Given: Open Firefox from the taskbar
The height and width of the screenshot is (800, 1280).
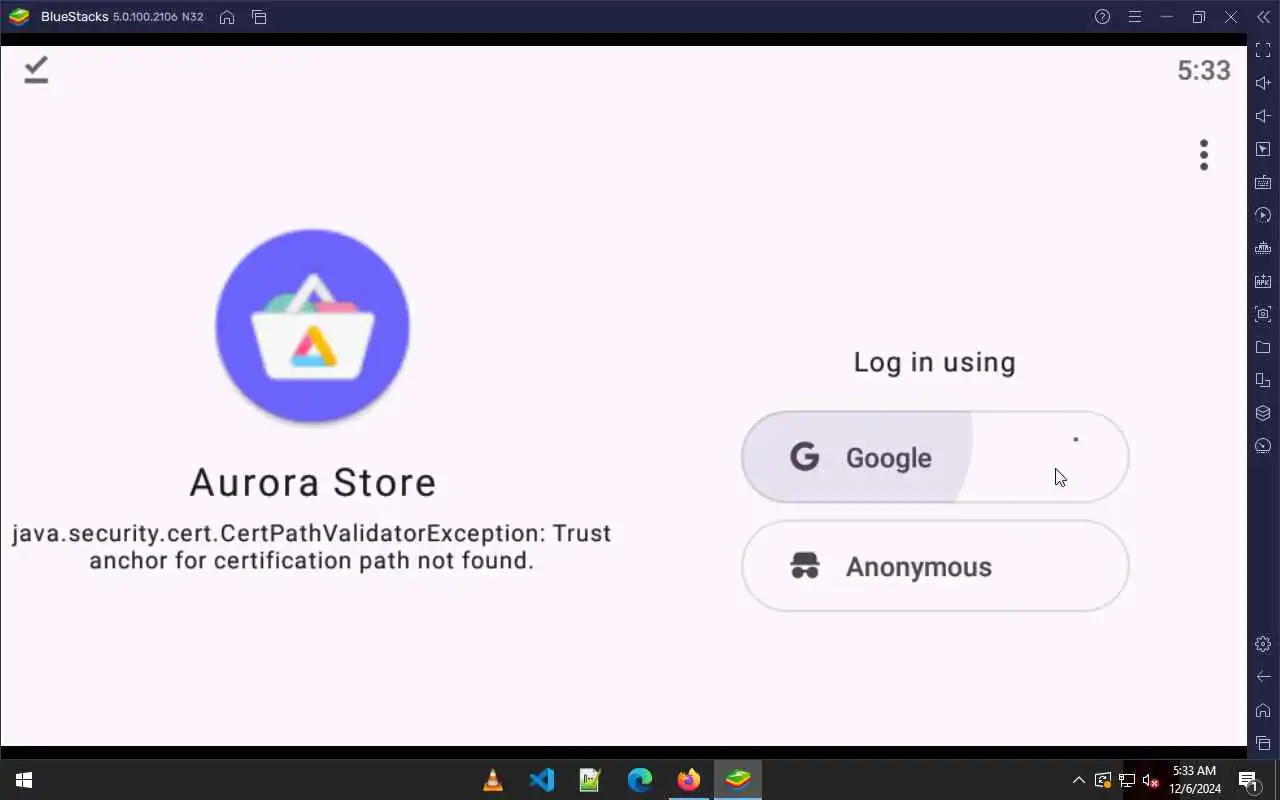Looking at the screenshot, I should [x=689, y=780].
